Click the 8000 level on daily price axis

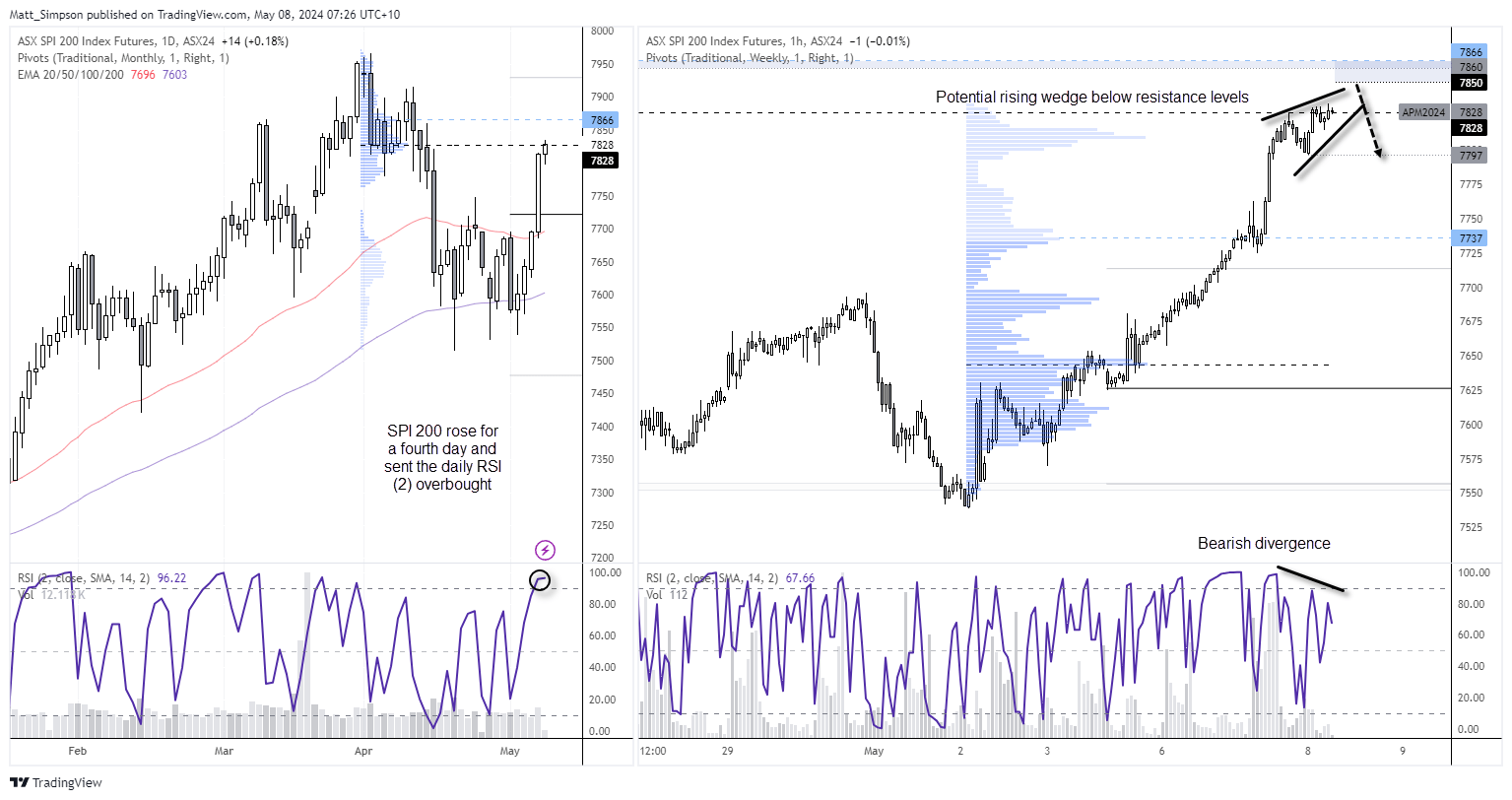click(602, 32)
